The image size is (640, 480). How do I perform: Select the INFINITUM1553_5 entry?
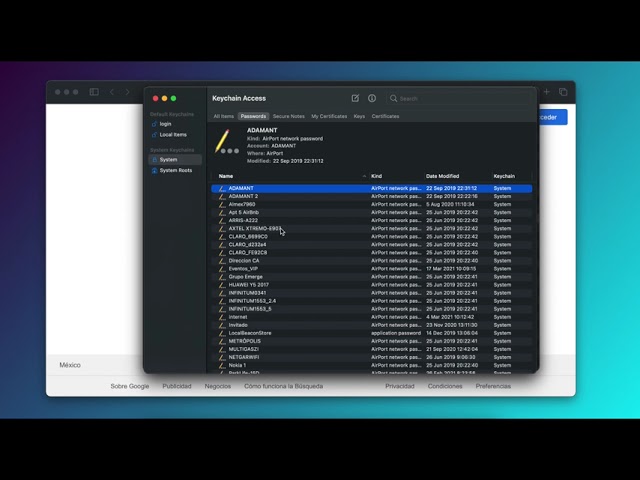click(x=371, y=309)
